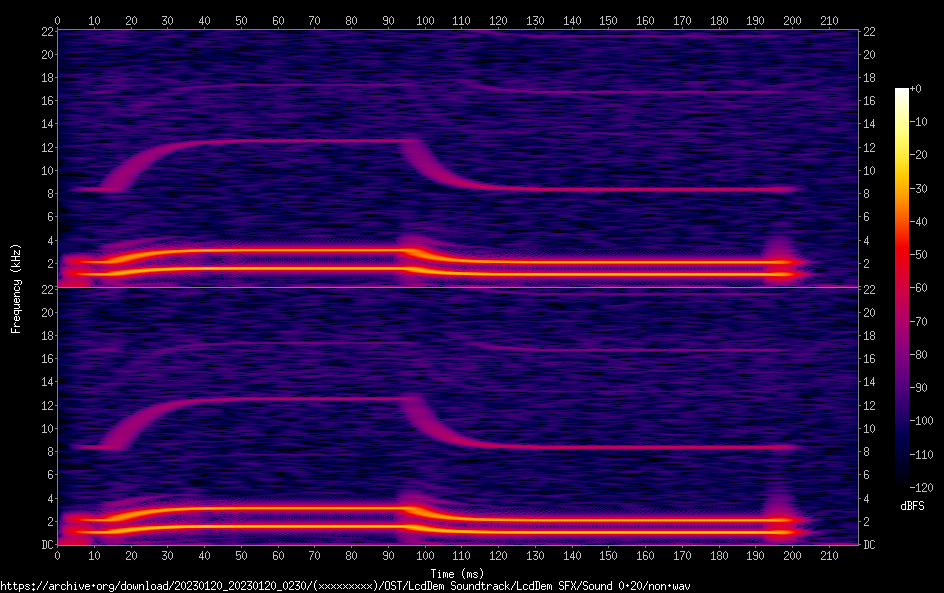Click the 12 kHz harmonic plateau in the lower channel
This screenshot has width=944, height=593.
300,399
